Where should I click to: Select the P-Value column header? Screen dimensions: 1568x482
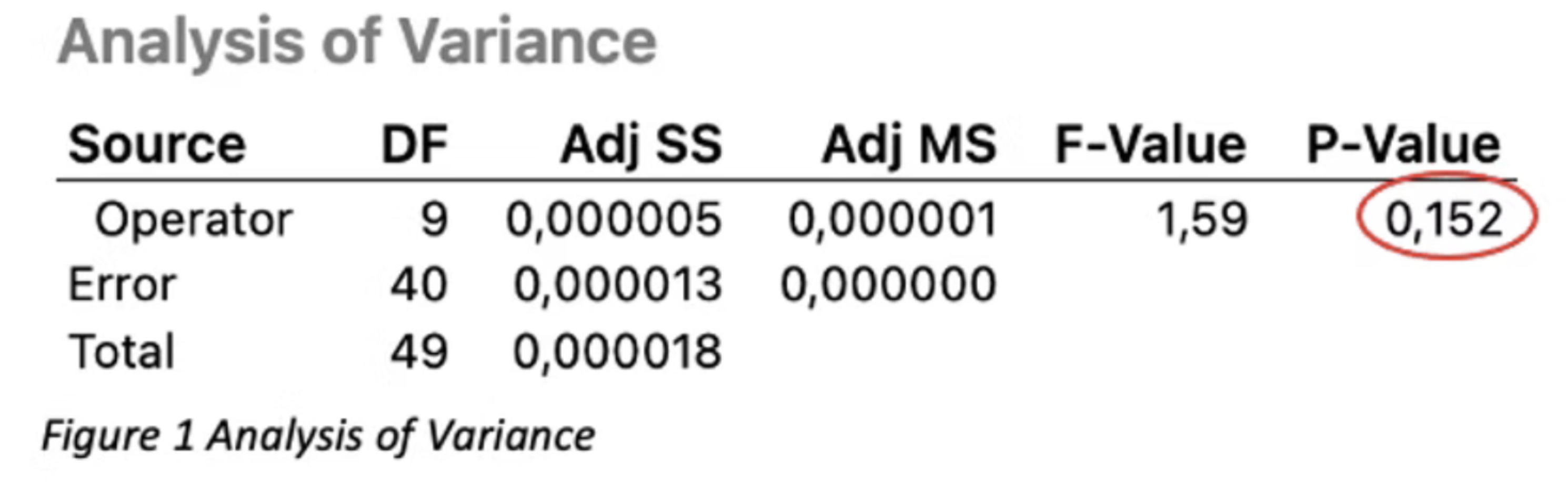coord(1404,145)
